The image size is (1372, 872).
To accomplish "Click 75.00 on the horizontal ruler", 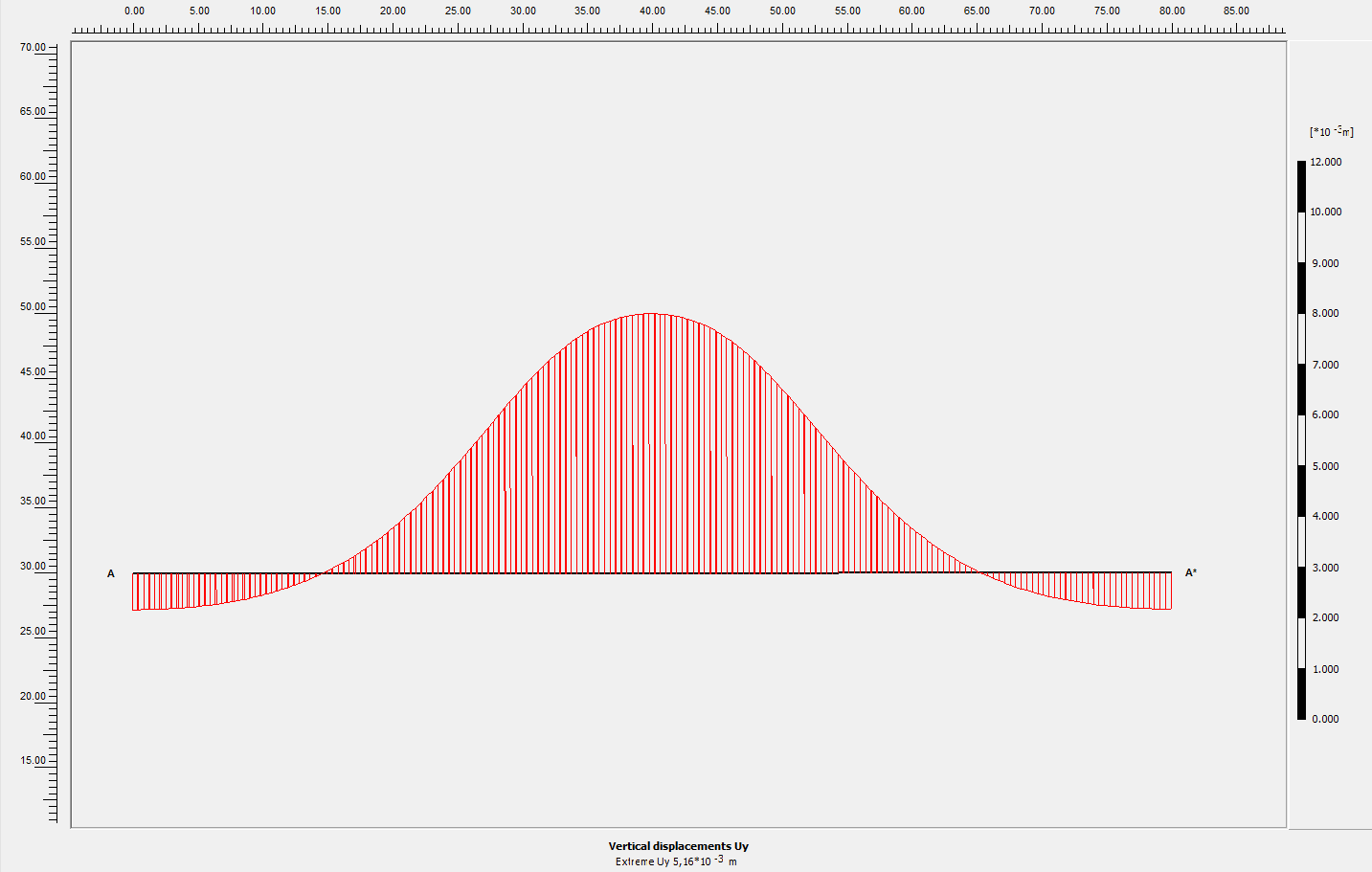I will click(1107, 11).
